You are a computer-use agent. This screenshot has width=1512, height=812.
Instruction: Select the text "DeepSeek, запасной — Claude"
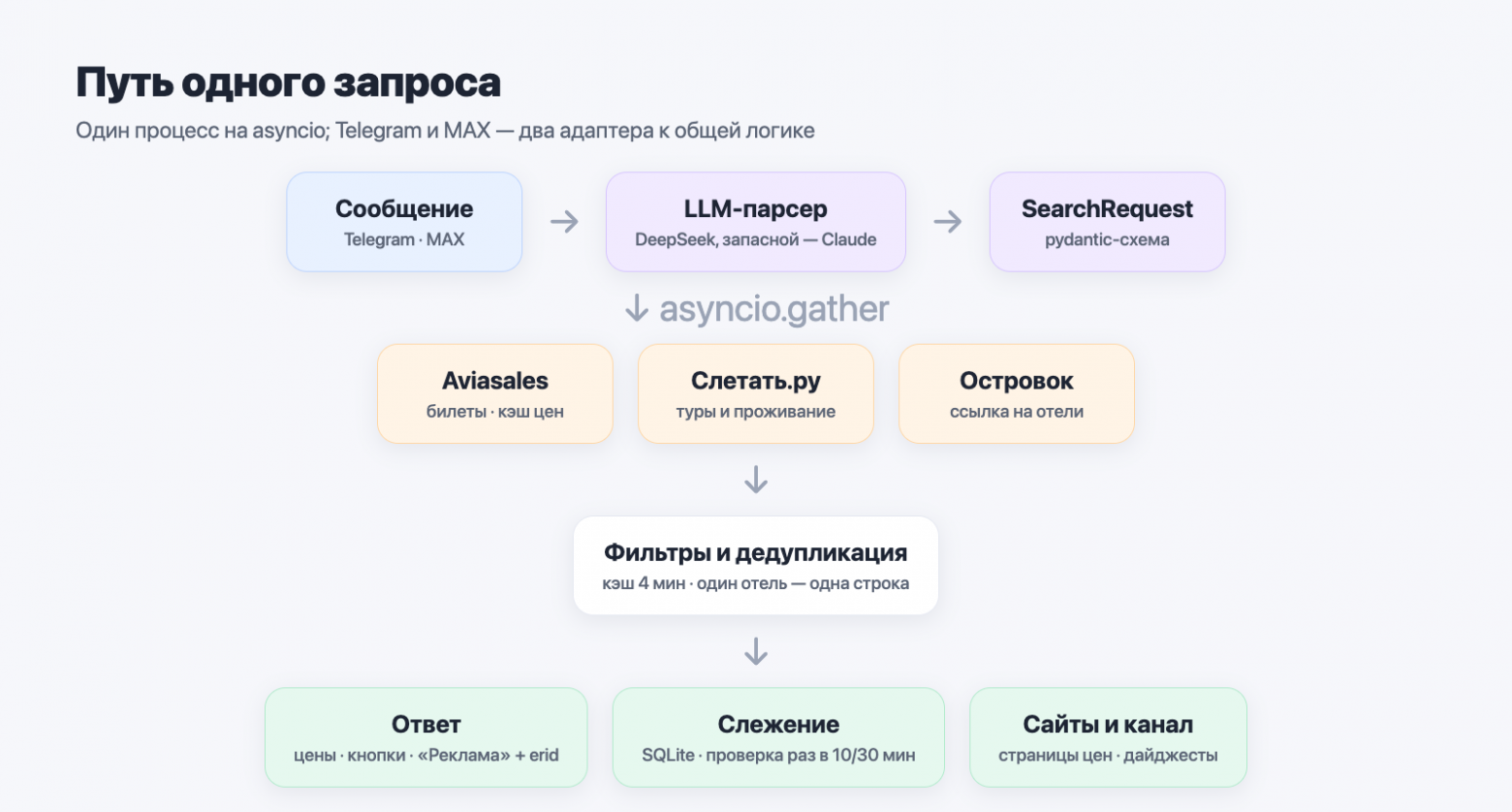coord(756,239)
